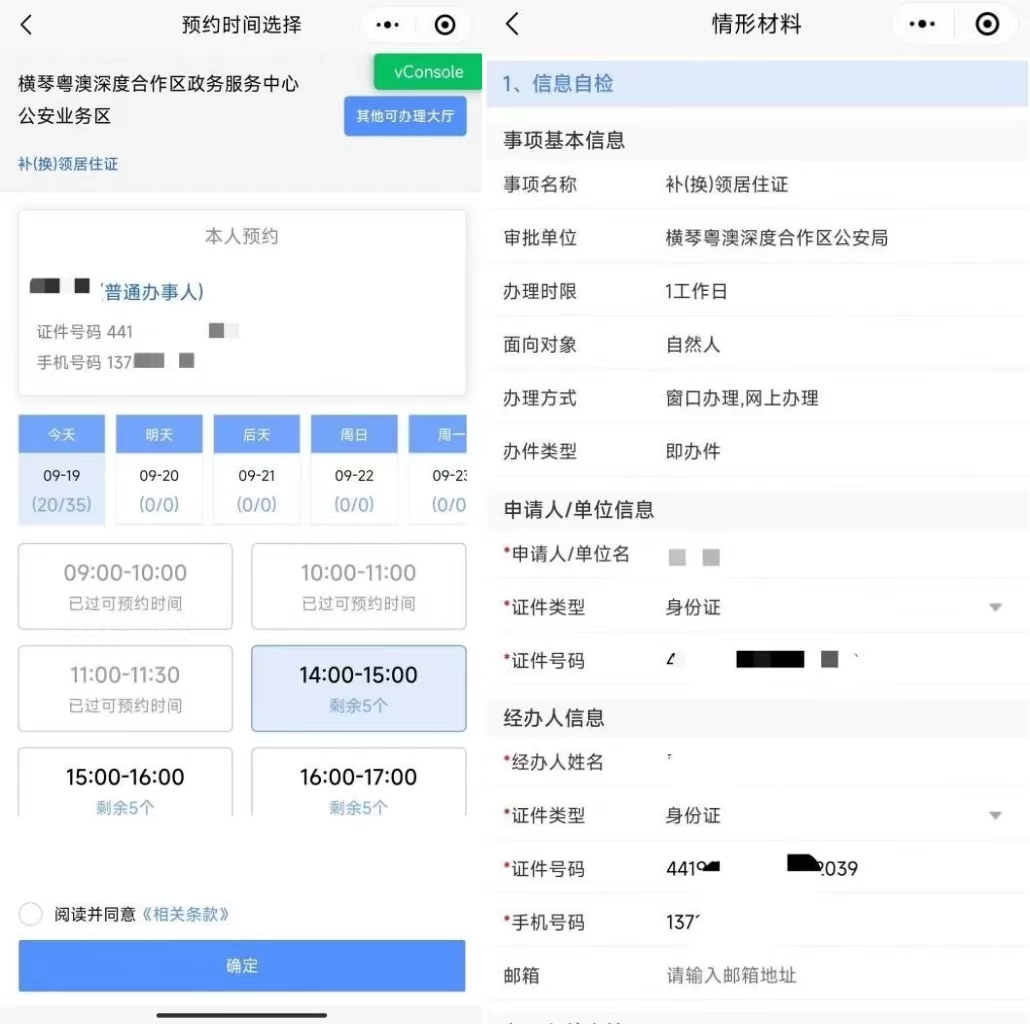Tap the left mini-program close circle icon
1030x1024 pixels.
[445, 25]
